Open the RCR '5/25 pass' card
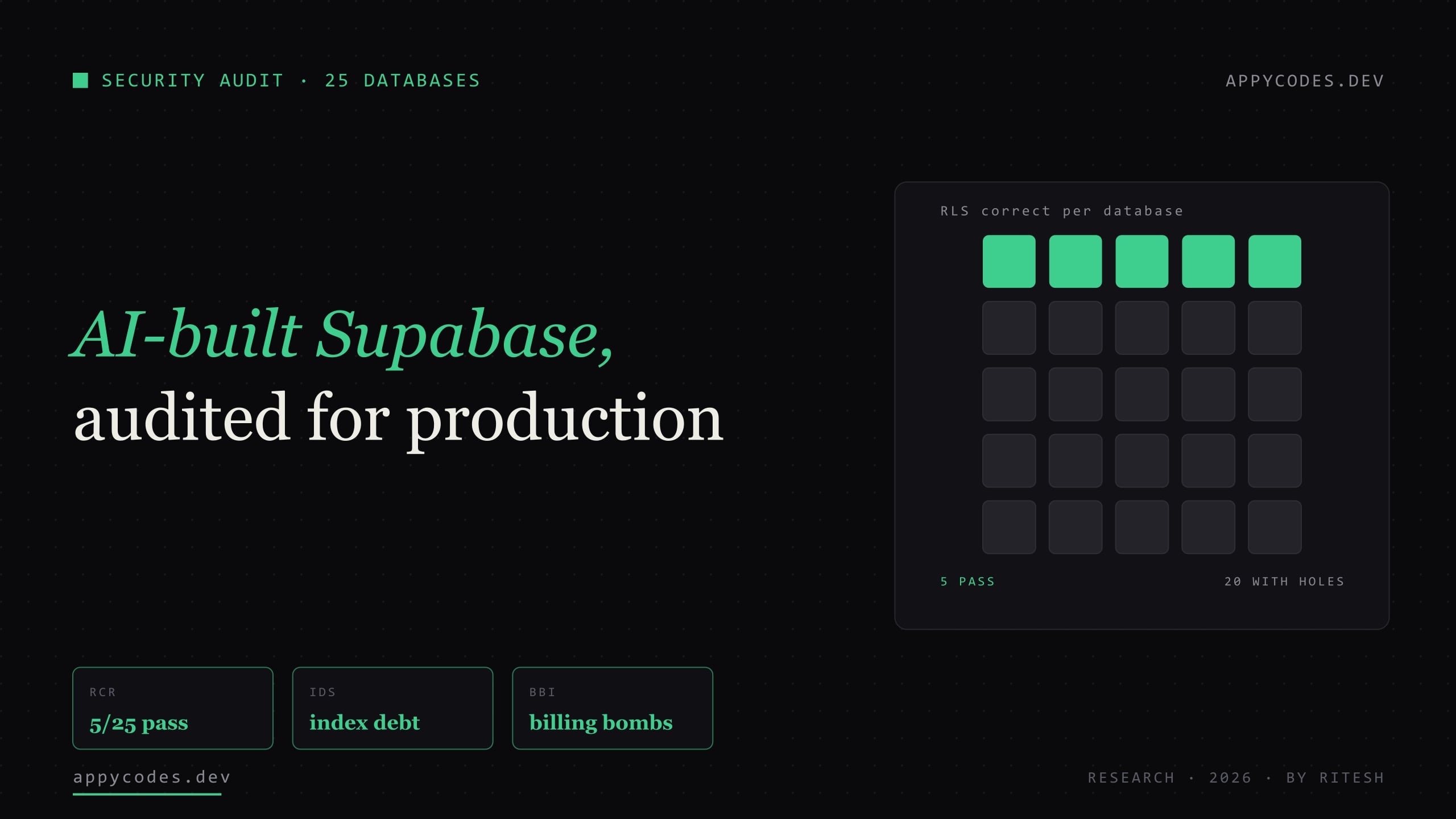1456x819 pixels. [x=173, y=708]
